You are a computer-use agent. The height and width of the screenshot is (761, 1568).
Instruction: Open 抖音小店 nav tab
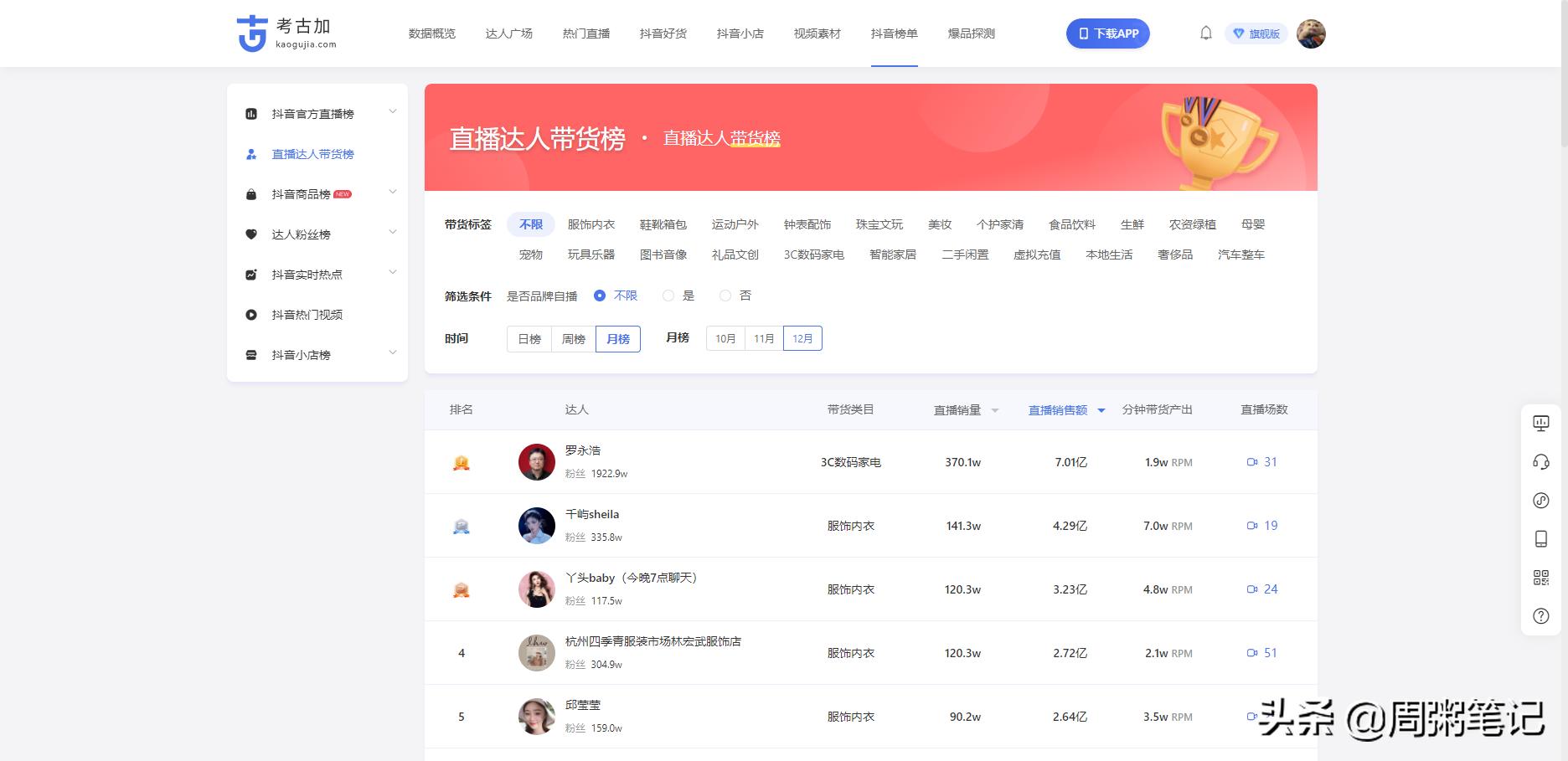(740, 33)
